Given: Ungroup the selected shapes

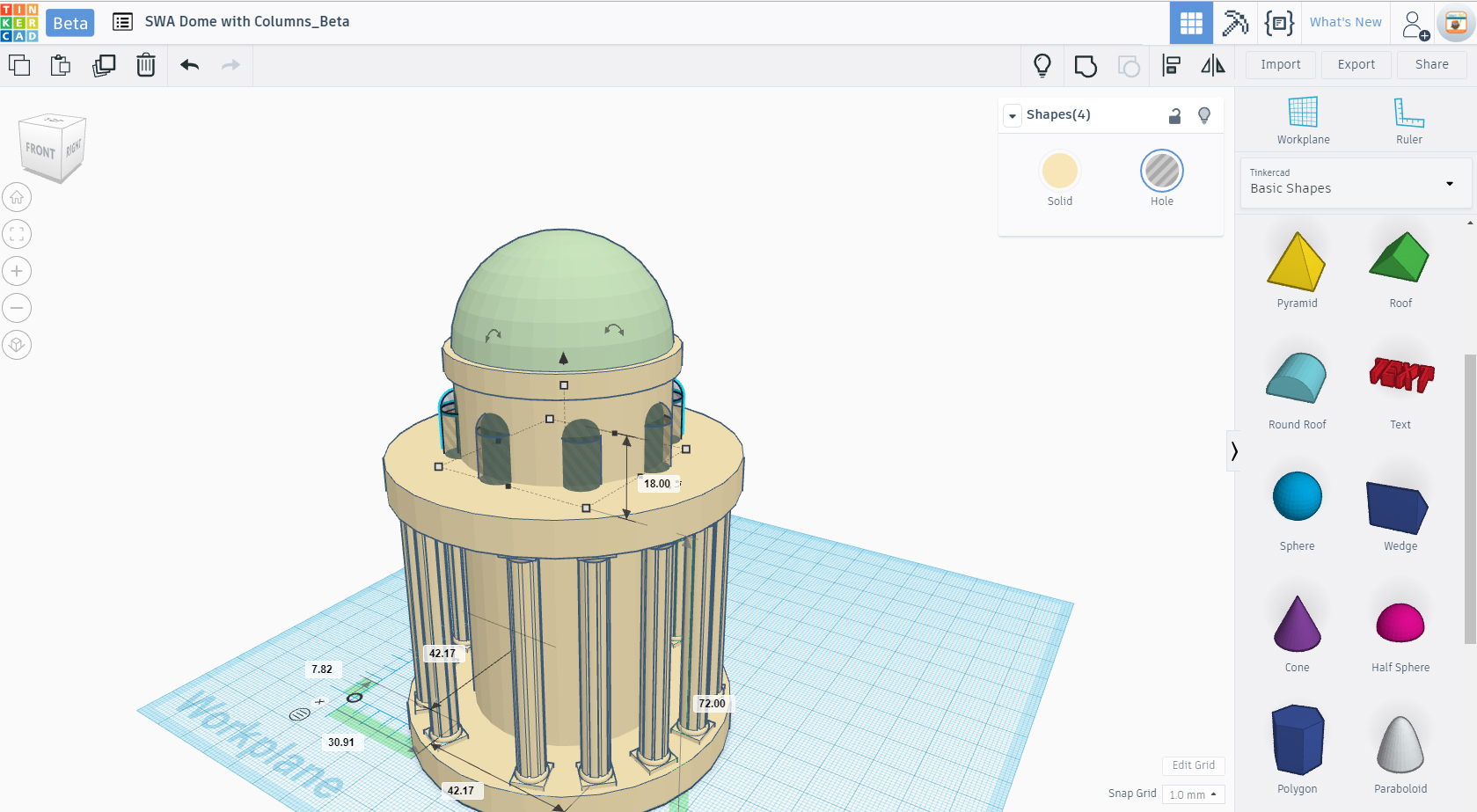Looking at the screenshot, I should (x=1129, y=66).
